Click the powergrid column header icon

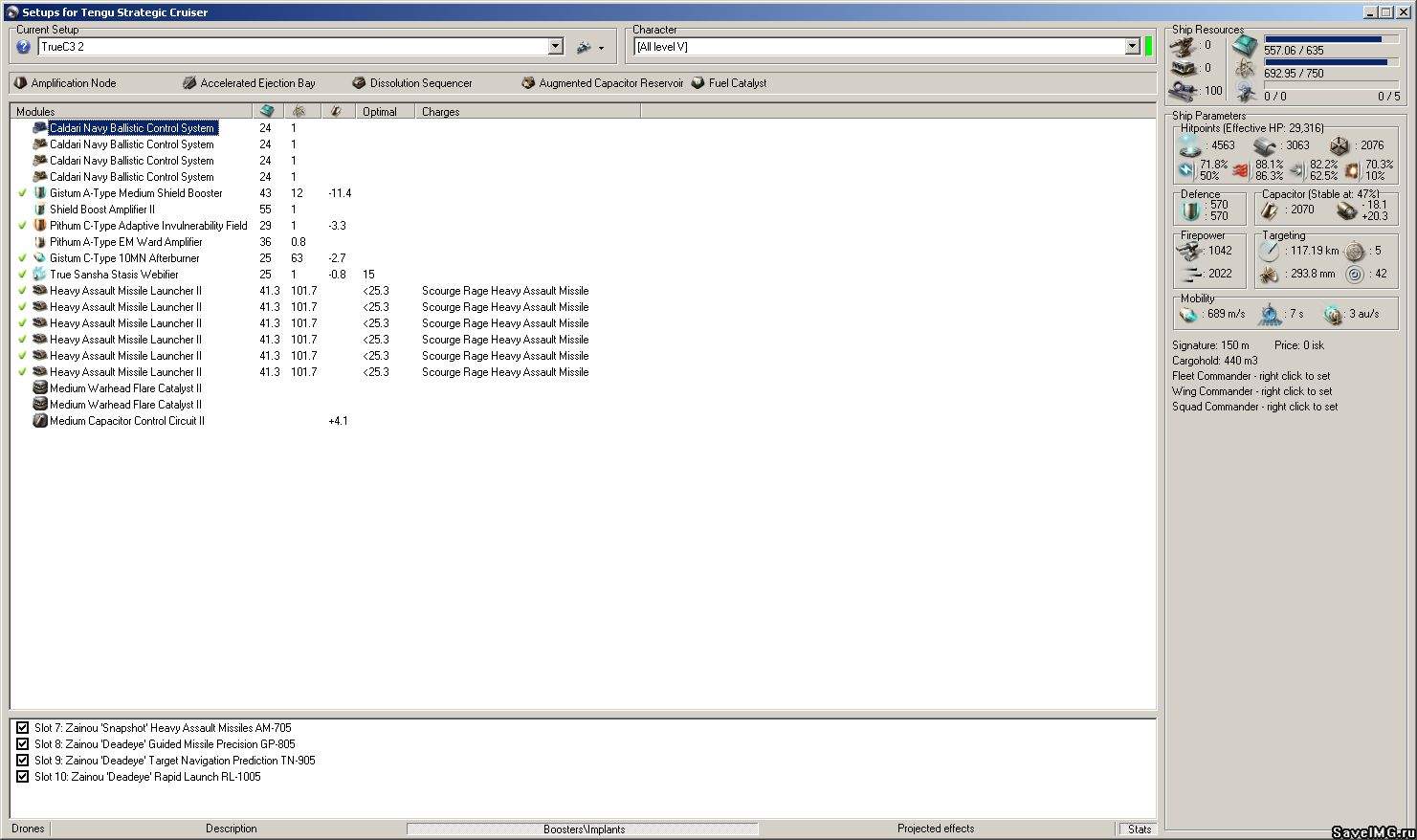299,111
